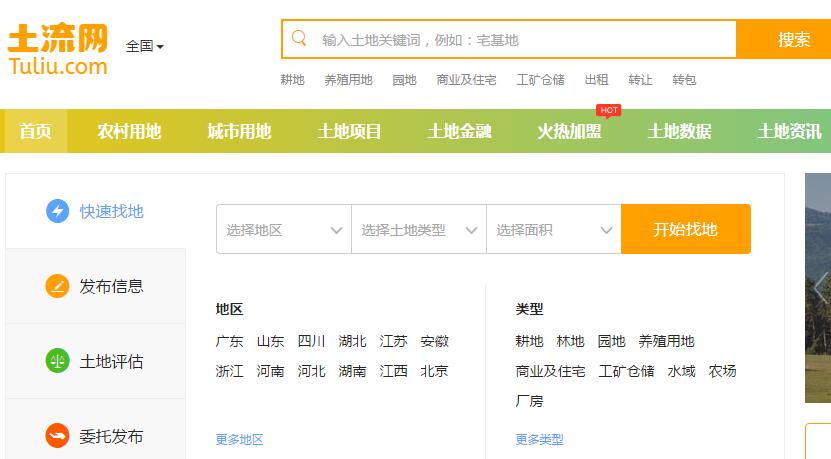Click the blue lightning 快速找地 icon

57,211
